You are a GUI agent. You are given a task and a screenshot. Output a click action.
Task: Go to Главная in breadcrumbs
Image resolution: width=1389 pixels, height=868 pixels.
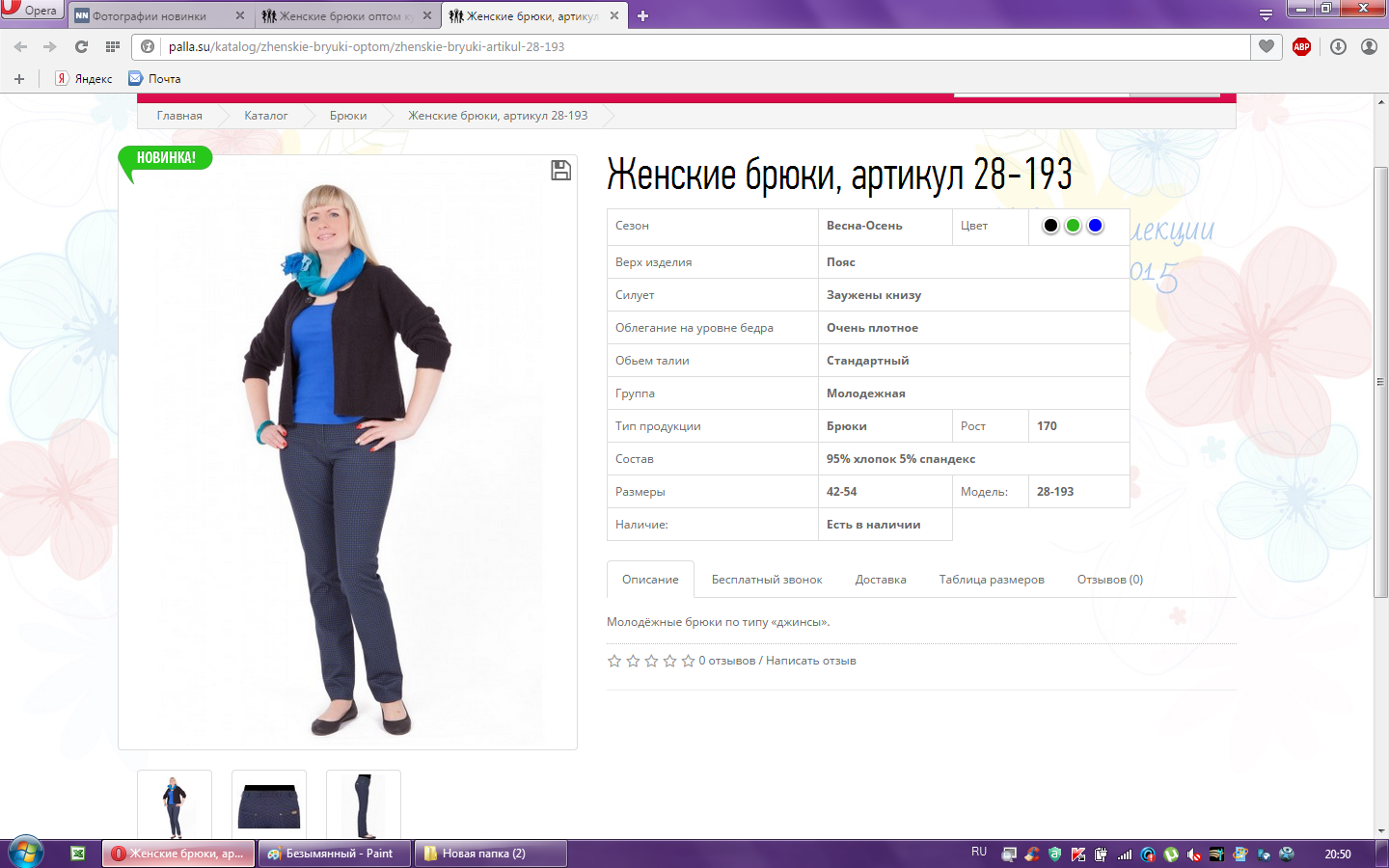pyautogui.click(x=179, y=116)
